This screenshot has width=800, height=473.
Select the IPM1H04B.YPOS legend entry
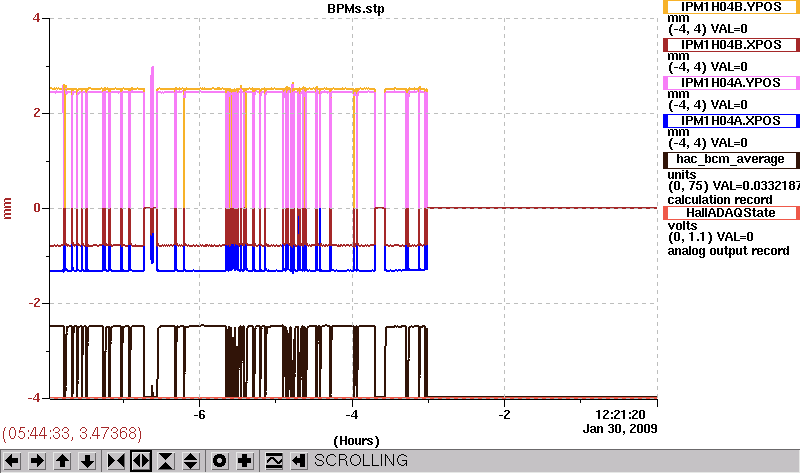click(x=731, y=7)
